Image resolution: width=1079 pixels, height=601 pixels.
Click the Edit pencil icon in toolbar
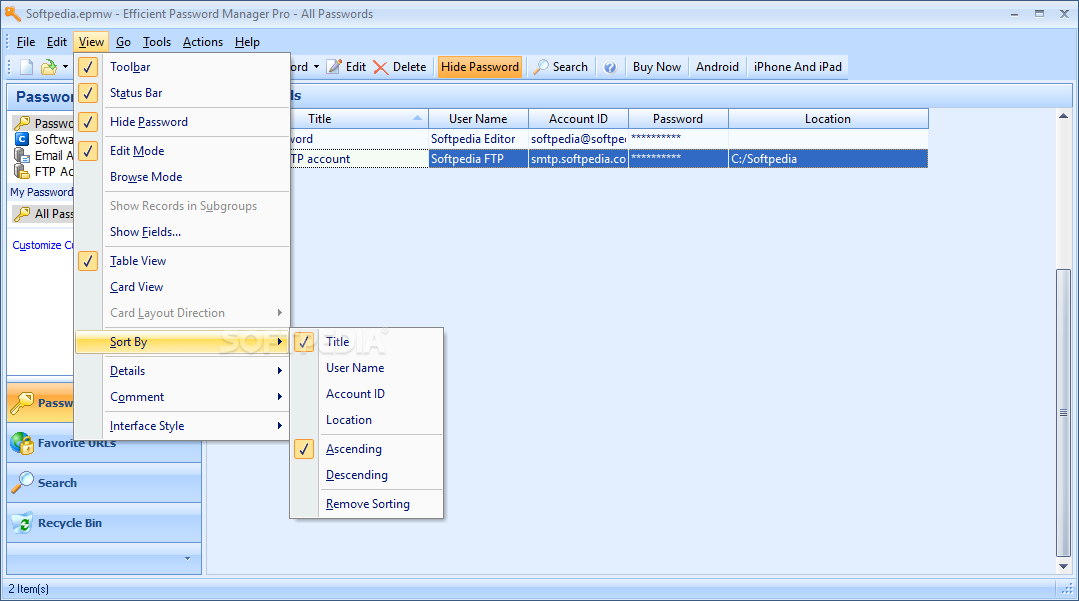[x=334, y=67]
